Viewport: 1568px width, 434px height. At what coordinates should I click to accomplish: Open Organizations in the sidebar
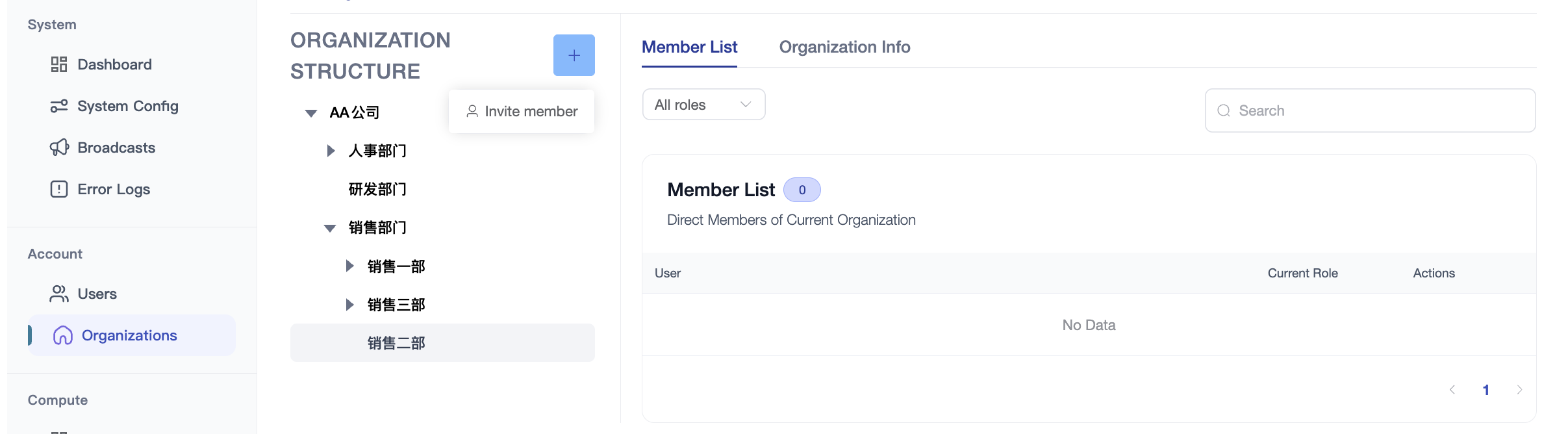[x=132, y=335]
